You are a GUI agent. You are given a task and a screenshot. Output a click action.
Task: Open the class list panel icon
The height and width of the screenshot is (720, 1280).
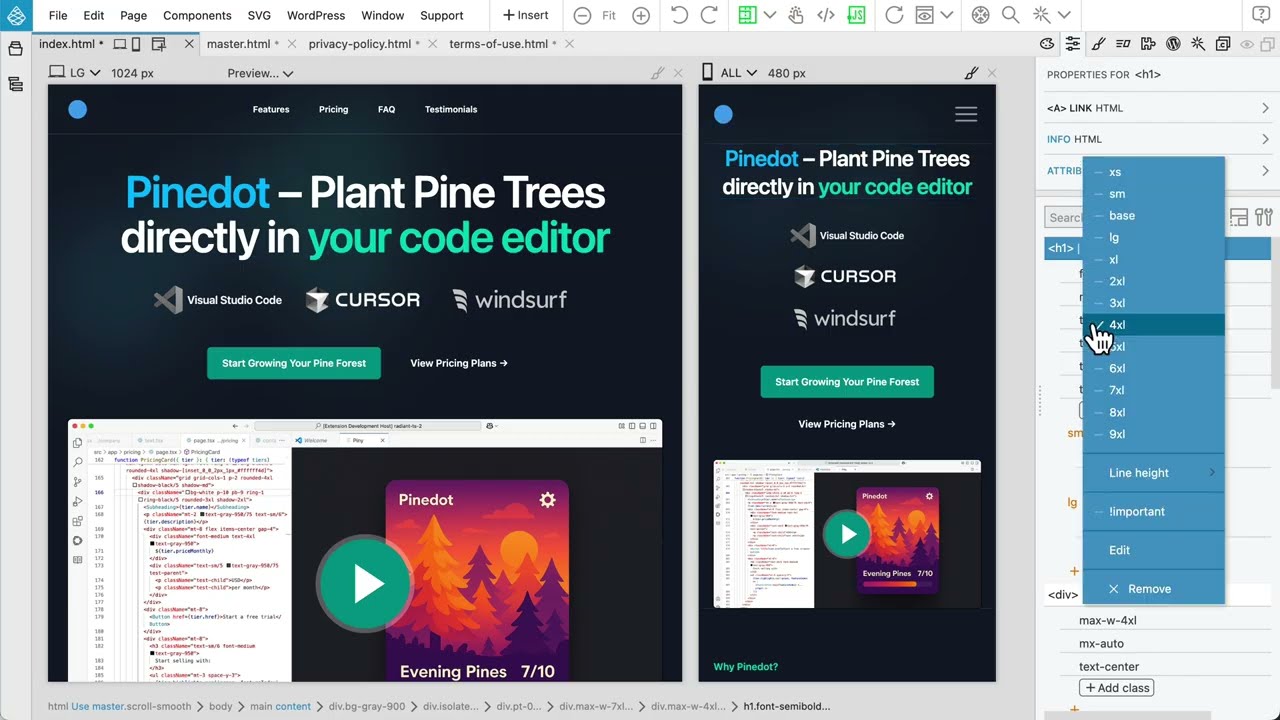(x=1123, y=44)
